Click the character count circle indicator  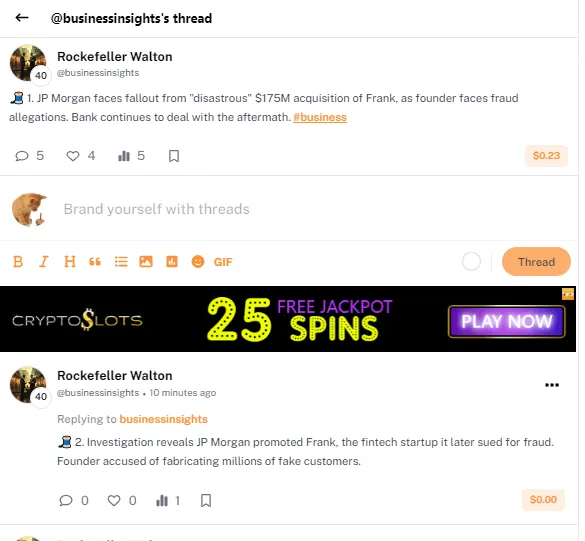pyautogui.click(x=471, y=262)
